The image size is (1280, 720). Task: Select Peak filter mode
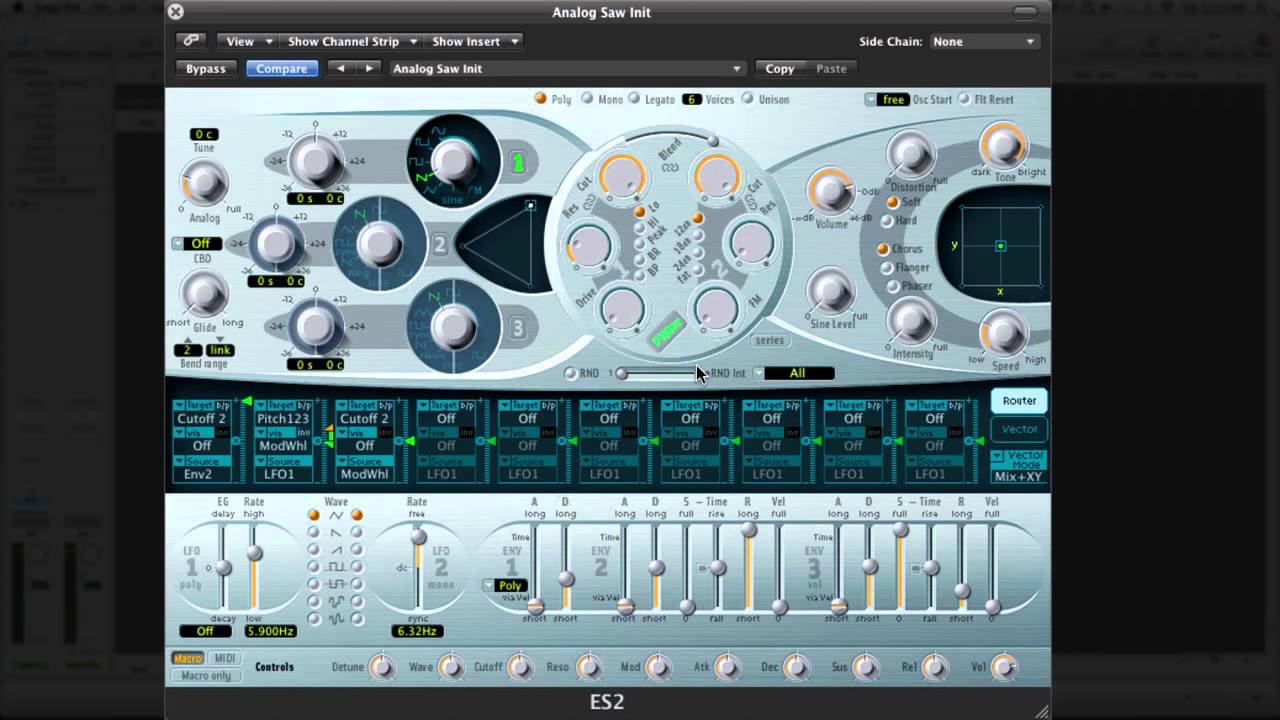point(640,242)
